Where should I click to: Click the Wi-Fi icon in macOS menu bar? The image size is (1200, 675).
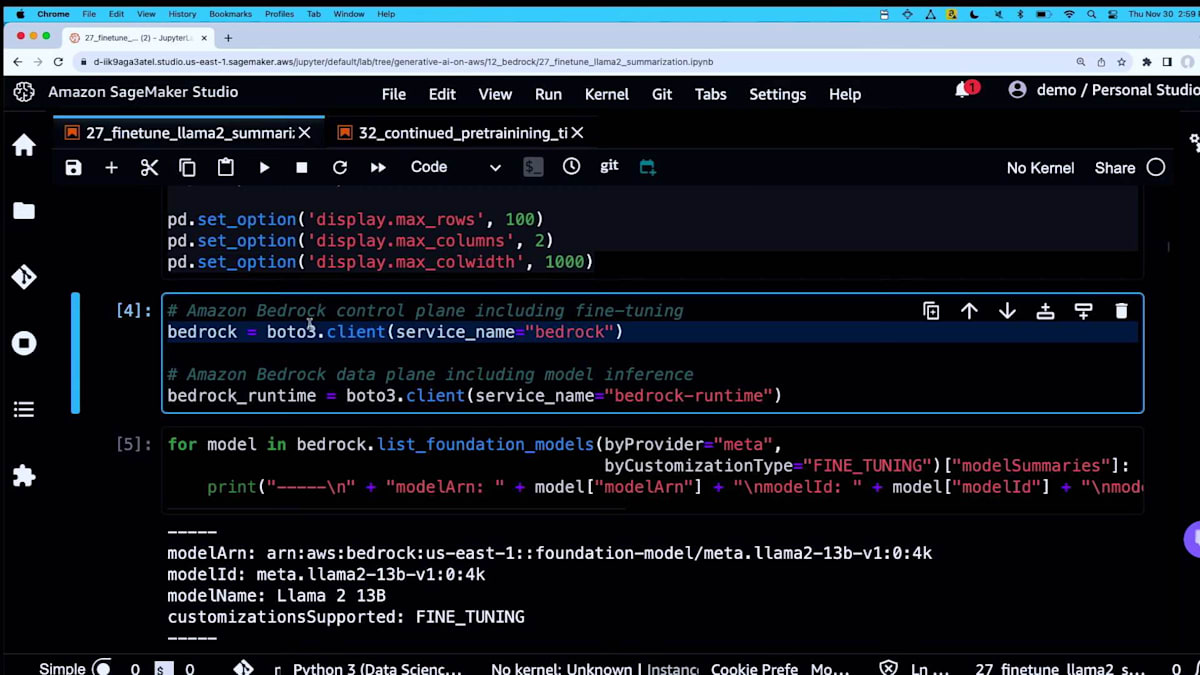tap(1068, 14)
